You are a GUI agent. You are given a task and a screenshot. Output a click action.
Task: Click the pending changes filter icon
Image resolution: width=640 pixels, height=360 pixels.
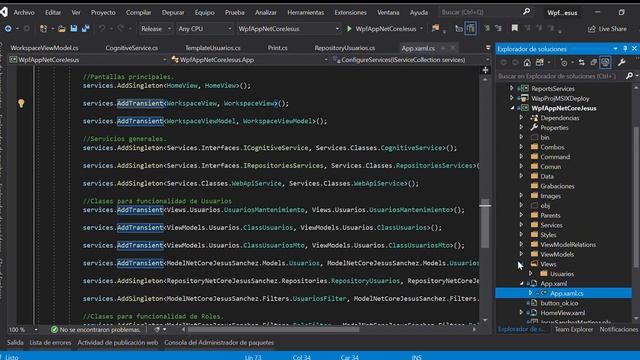click(x=564, y=62)
